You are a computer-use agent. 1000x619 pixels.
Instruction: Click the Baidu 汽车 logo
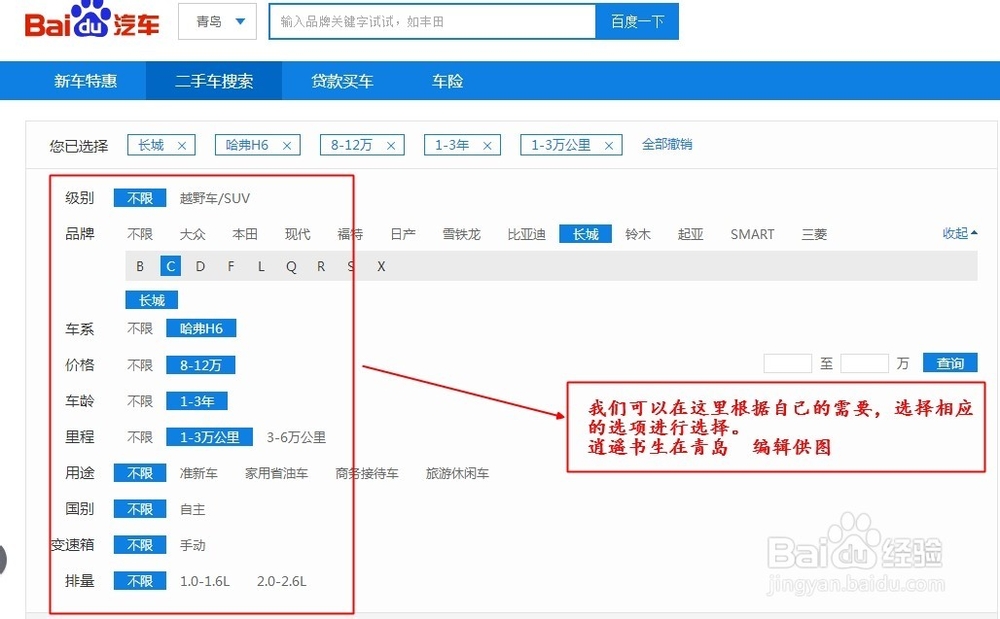click(92, 21)
